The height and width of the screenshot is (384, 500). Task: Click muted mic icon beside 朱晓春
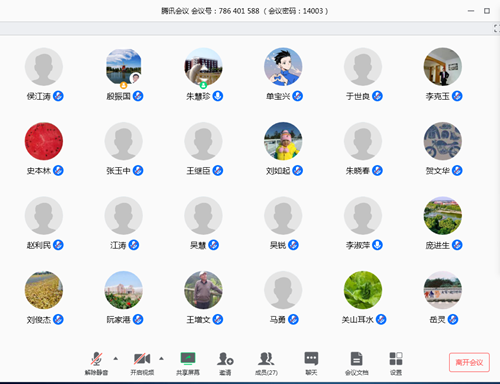point(377,171)
